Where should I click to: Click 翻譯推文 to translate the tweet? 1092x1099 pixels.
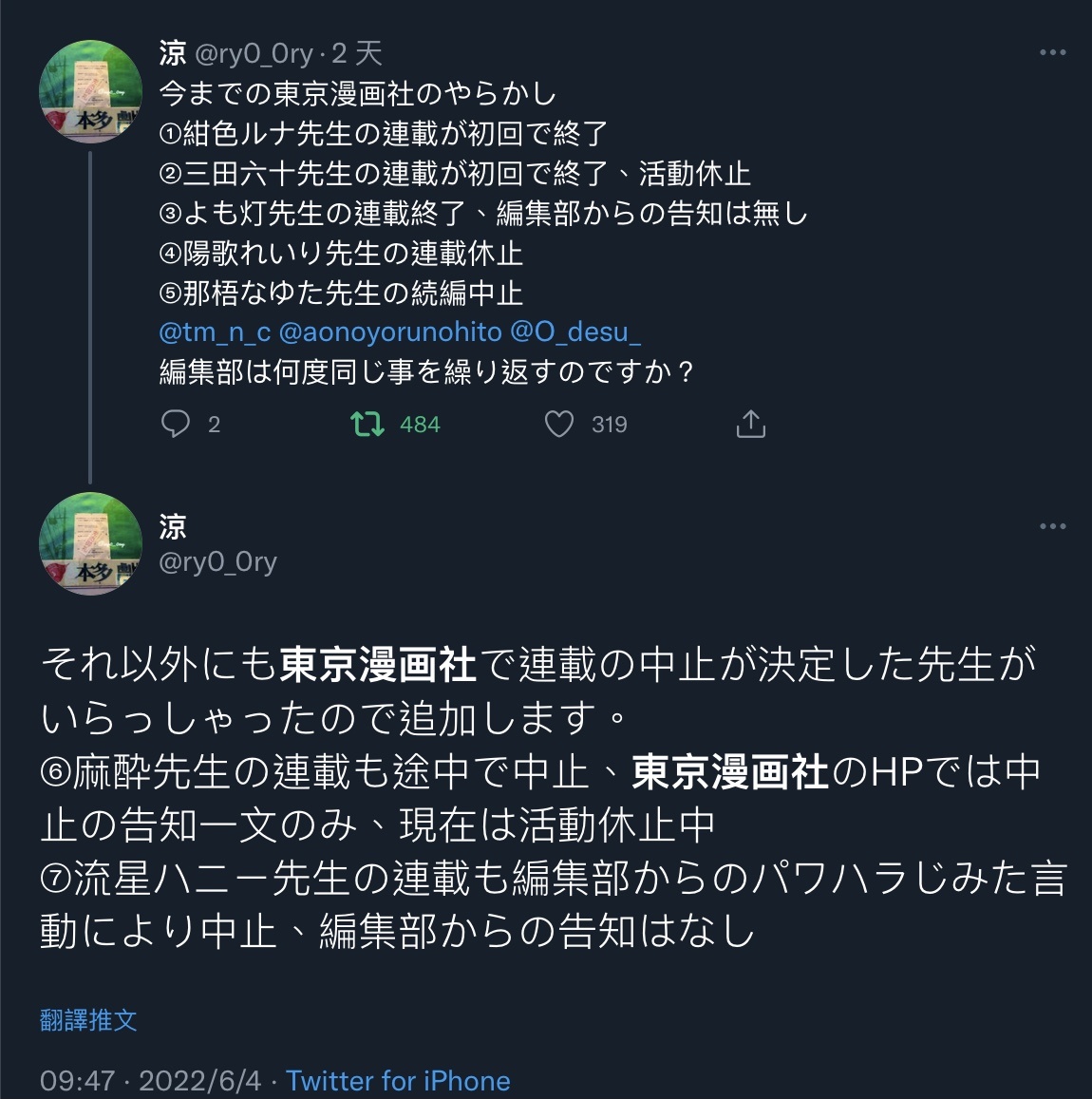(x=88, y=1020)
